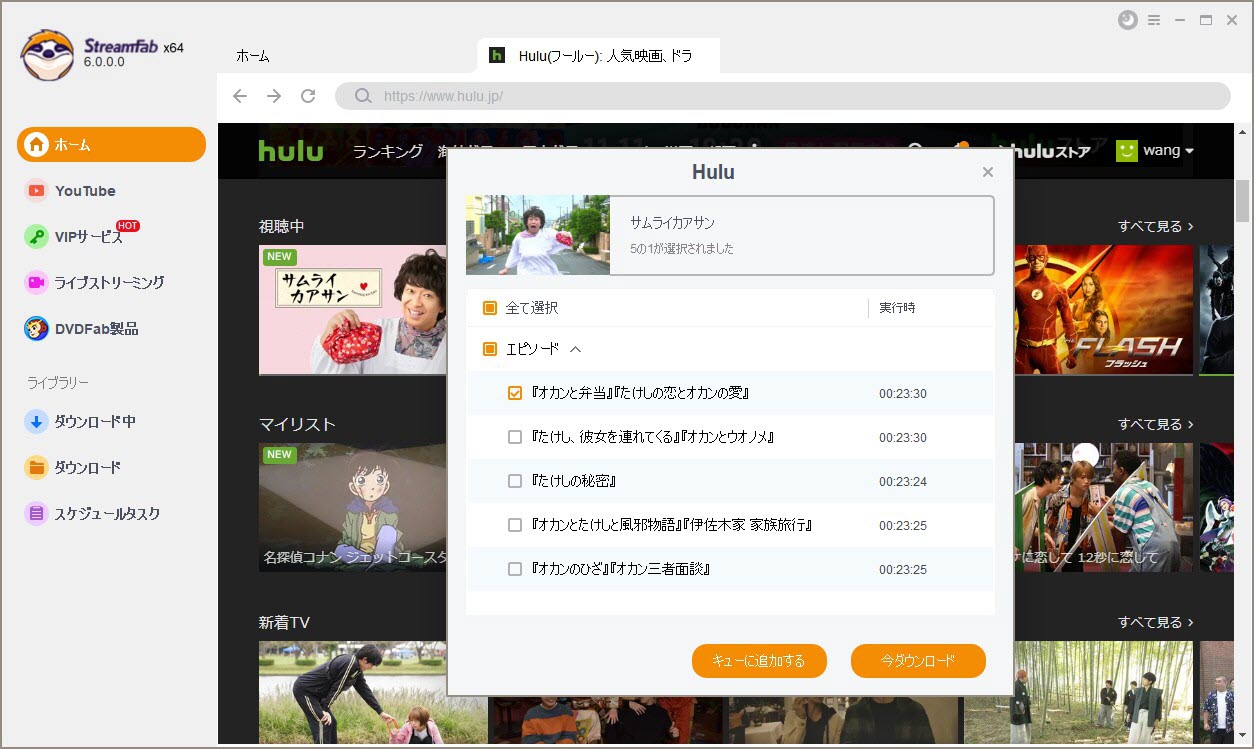Click the 00:23:24 duration value

coord(903,481)
